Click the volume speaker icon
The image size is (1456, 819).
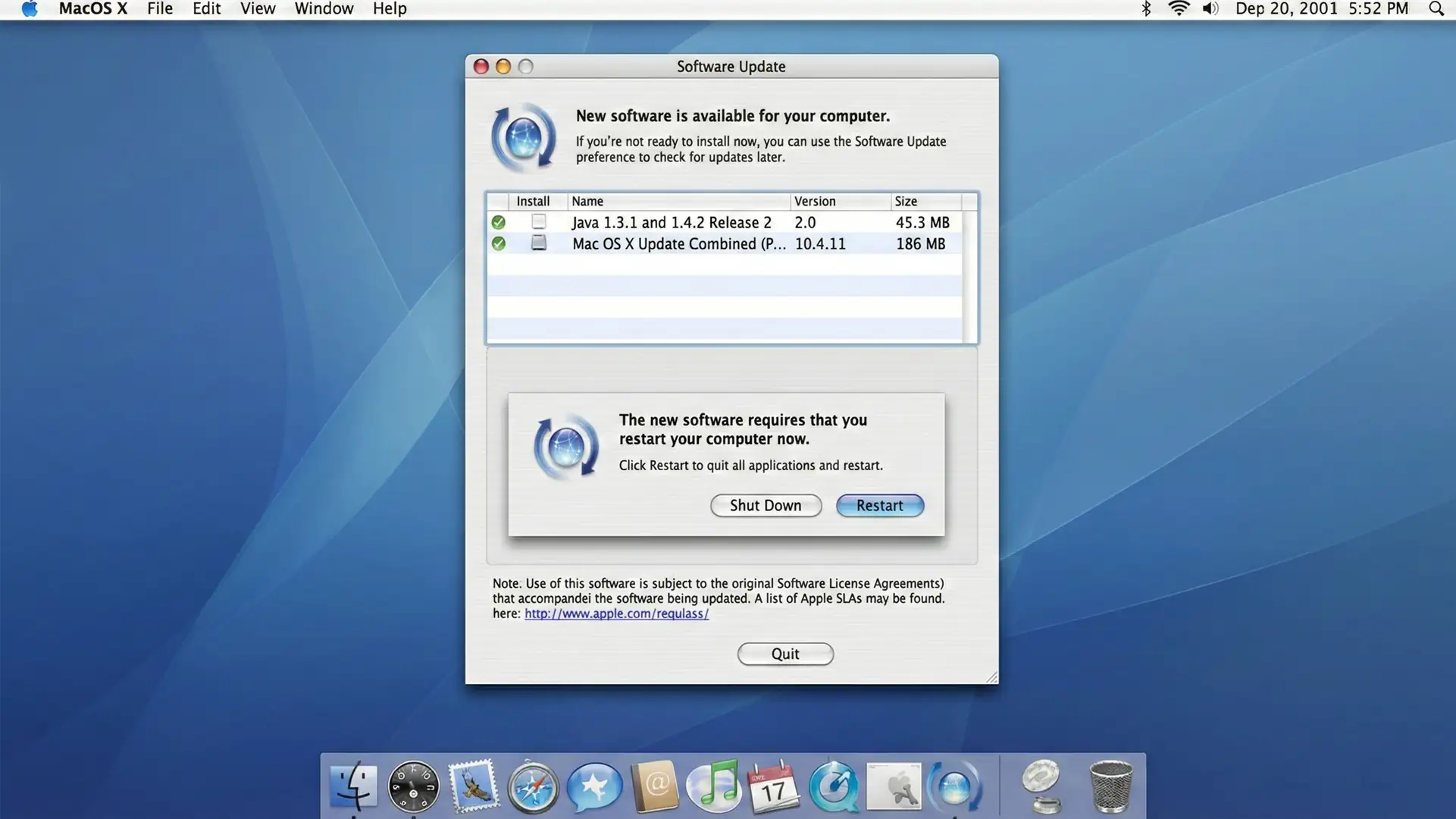coord(1210,9)
